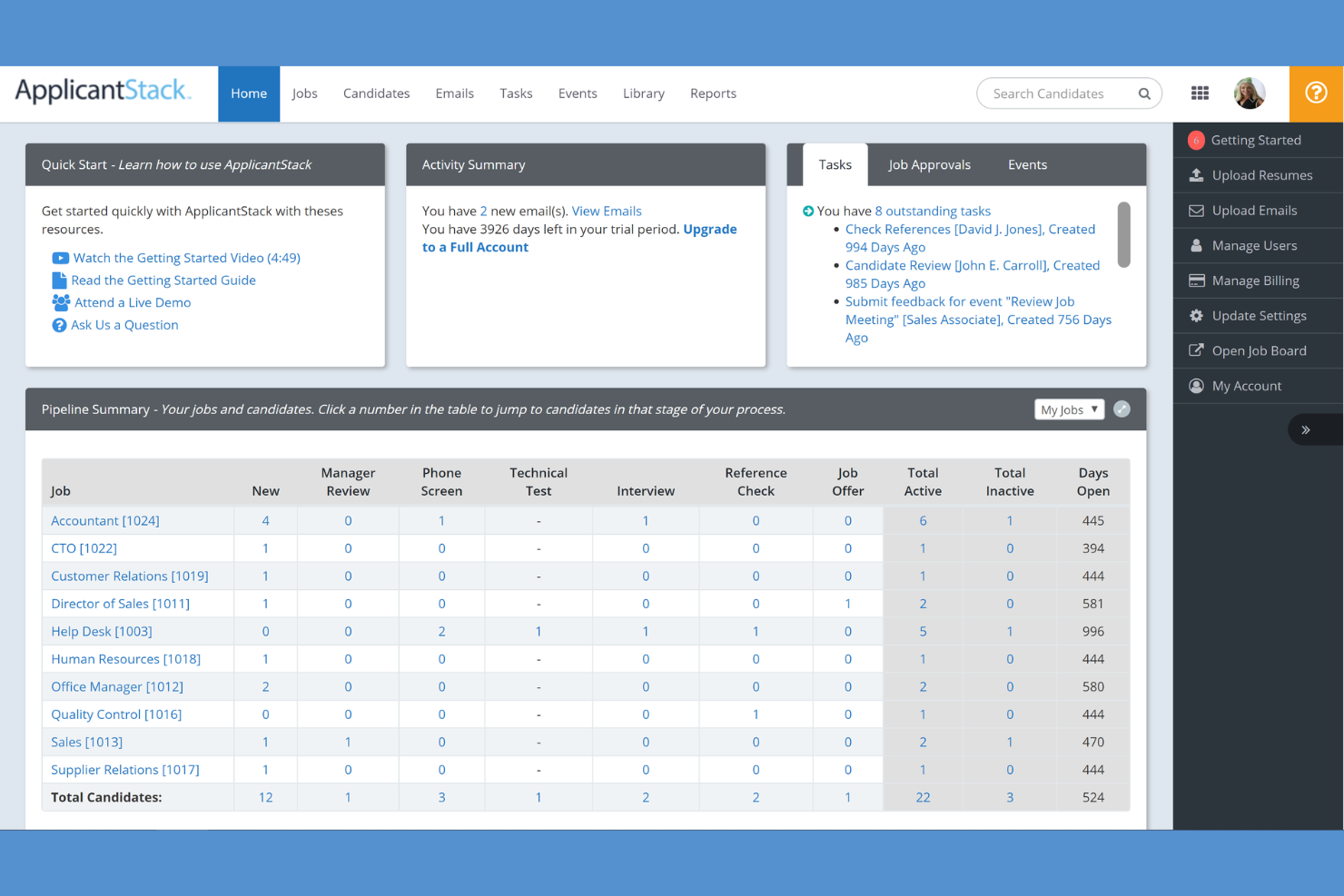
Task: Click the document icon beside Getting Started Guide
Action: (59, 281)
